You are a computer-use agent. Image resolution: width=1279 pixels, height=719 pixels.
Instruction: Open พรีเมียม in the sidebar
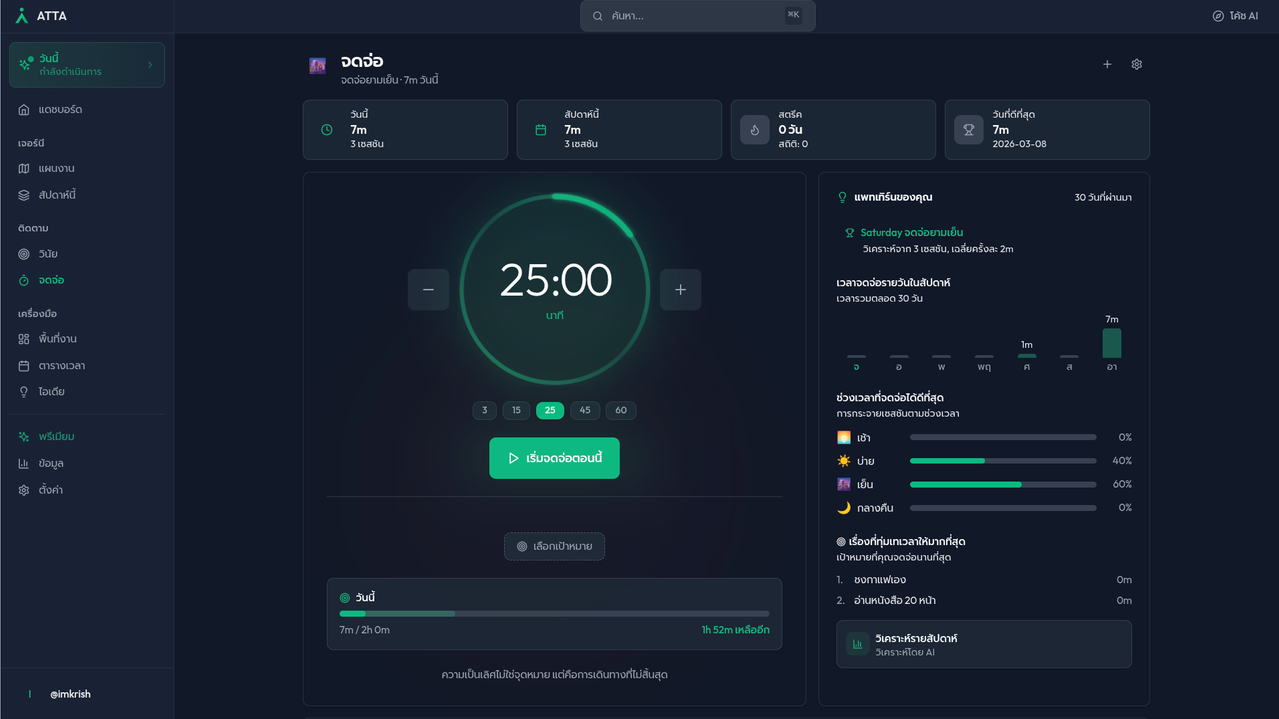coord(87,437)
